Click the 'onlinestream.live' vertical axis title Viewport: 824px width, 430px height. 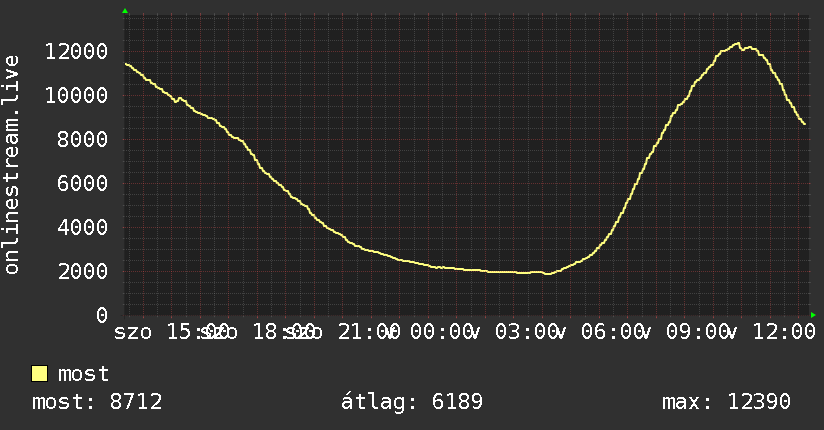(x=12, y=165)
